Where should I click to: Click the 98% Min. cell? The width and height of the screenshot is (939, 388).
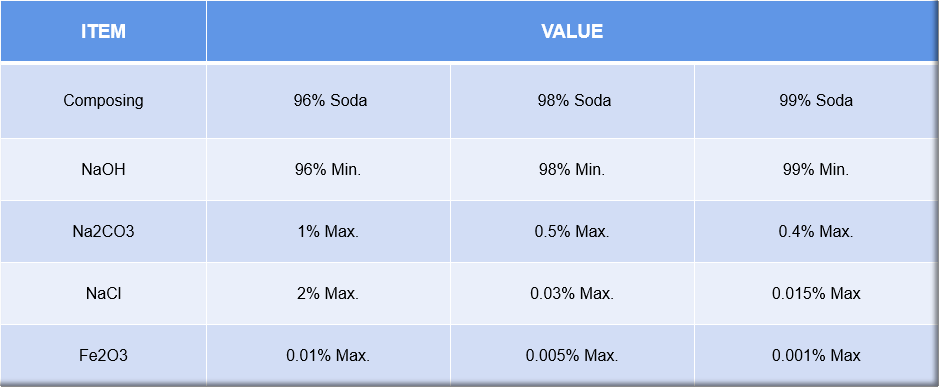pos(574,169)
